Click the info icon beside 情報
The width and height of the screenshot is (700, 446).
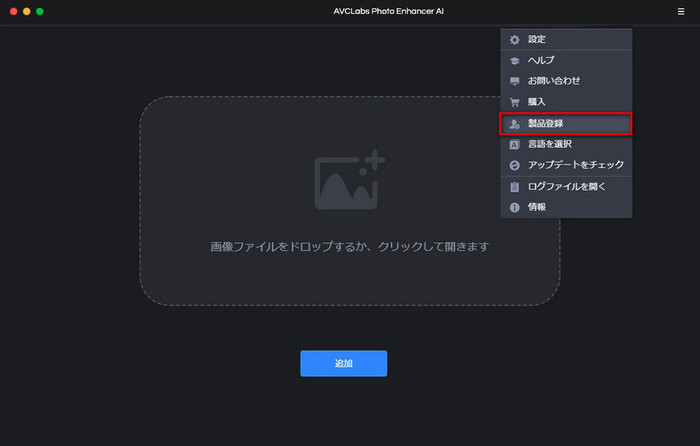[x=514, y=207]
